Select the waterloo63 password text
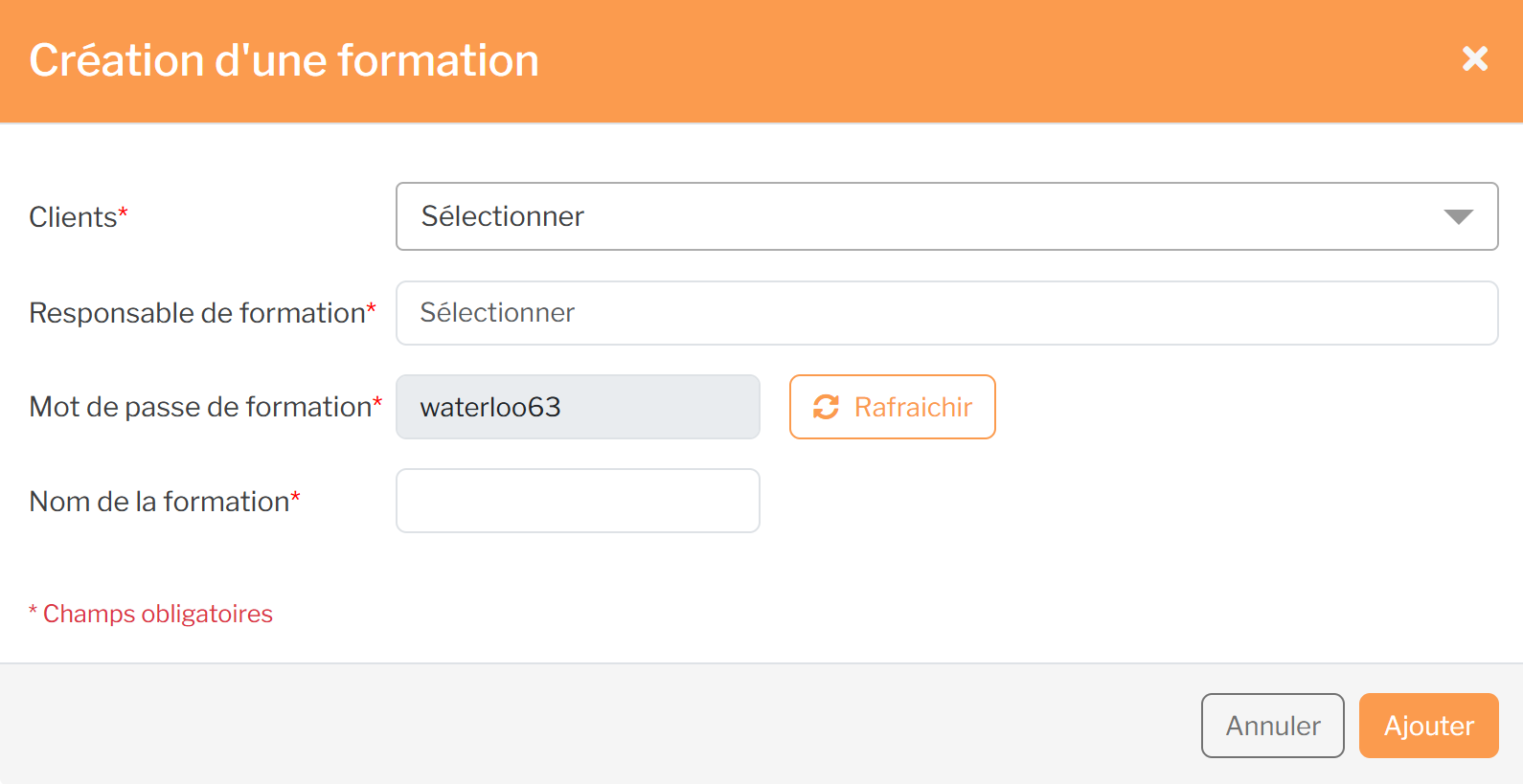The image size is (1523, 784). (x=489, y=407)
